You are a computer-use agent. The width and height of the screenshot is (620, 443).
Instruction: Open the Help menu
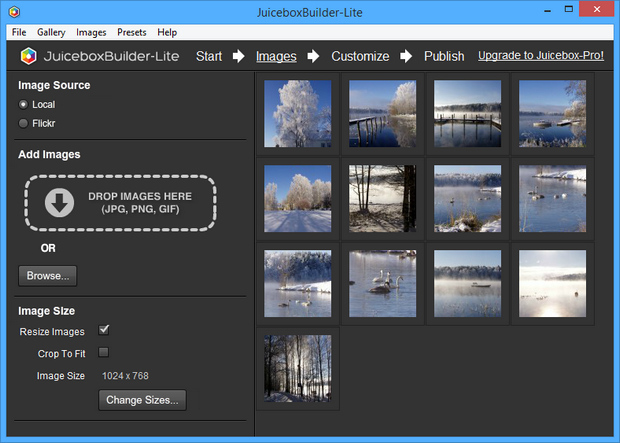167,32
